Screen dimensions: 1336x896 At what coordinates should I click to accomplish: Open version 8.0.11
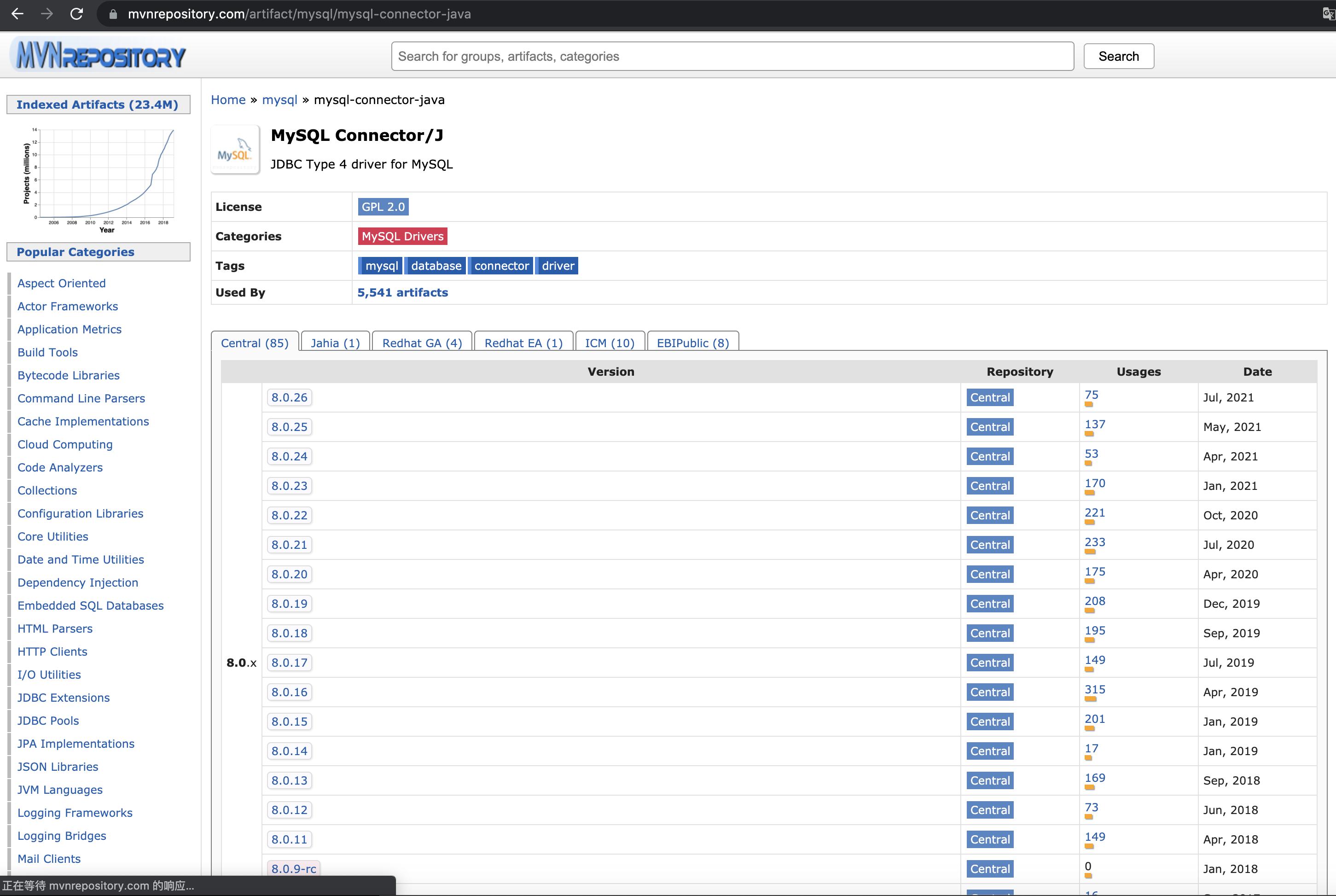coord(290,839)
